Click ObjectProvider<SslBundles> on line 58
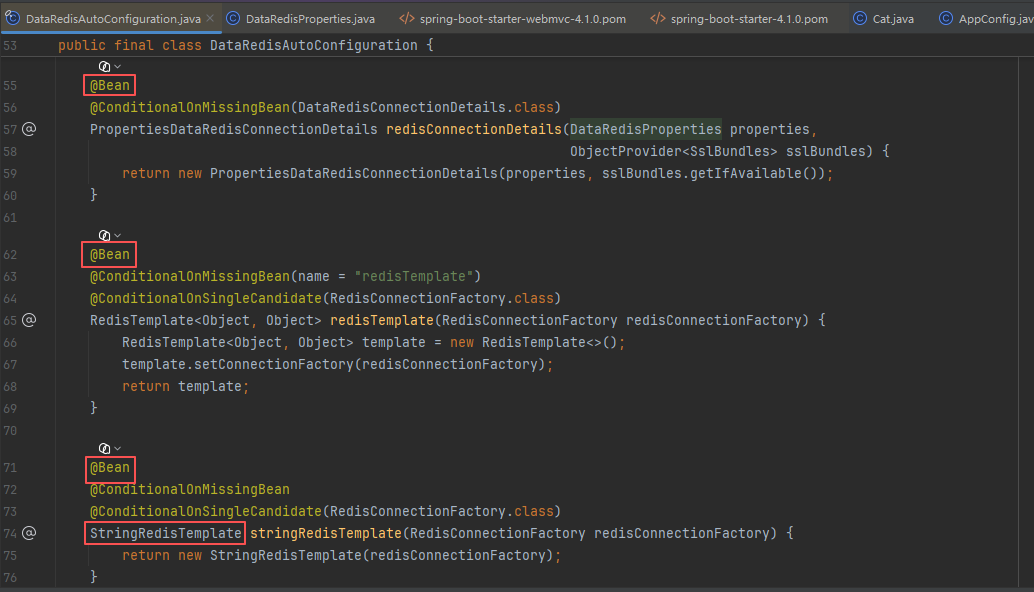The width and height of the screenshot is (1034, 592). point(673,152)
